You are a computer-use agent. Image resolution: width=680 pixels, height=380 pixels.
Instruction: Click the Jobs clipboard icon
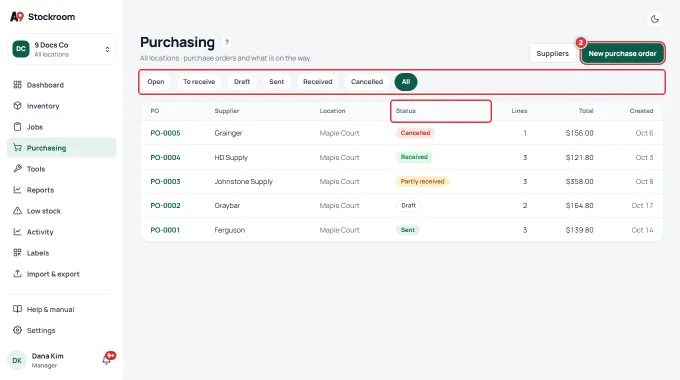point(17,127)
